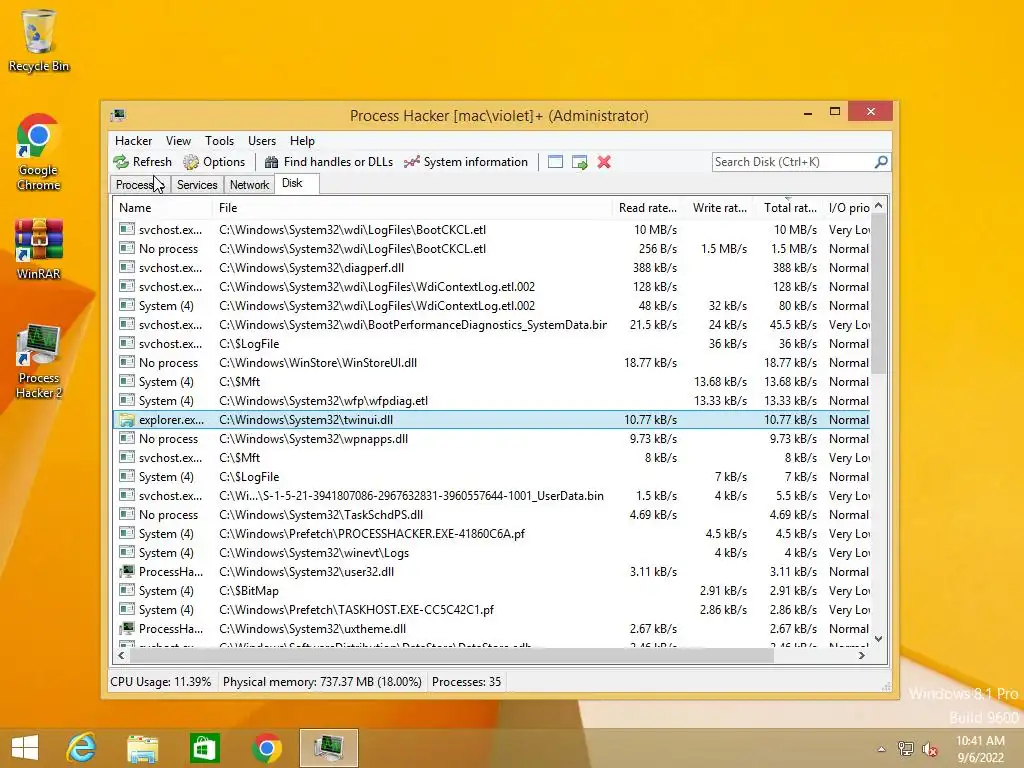Switch to the Services tab
This screenshot has width=1024, height=768.
point(197,185)
